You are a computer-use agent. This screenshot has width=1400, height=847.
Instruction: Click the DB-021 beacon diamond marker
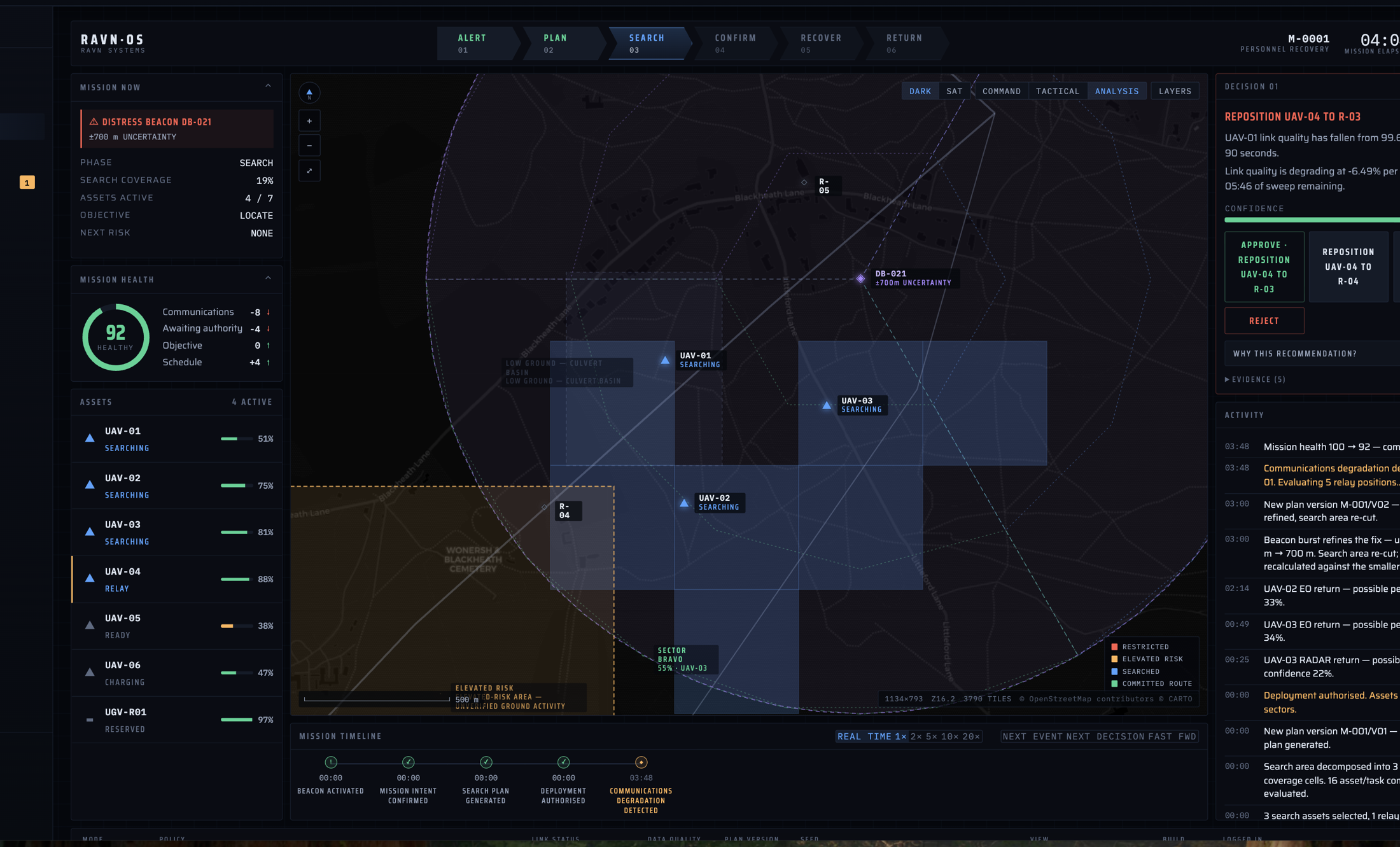860,279
